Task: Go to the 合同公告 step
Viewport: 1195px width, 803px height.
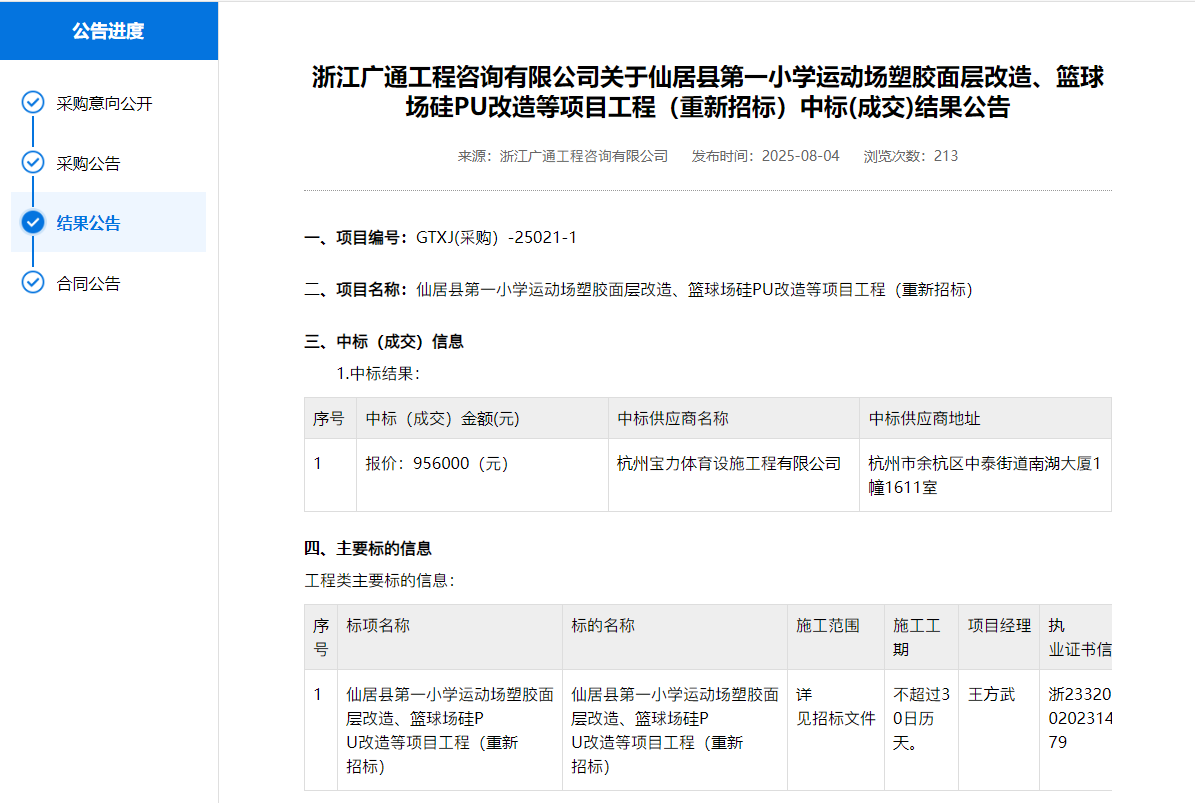Action: coord(88,284)
